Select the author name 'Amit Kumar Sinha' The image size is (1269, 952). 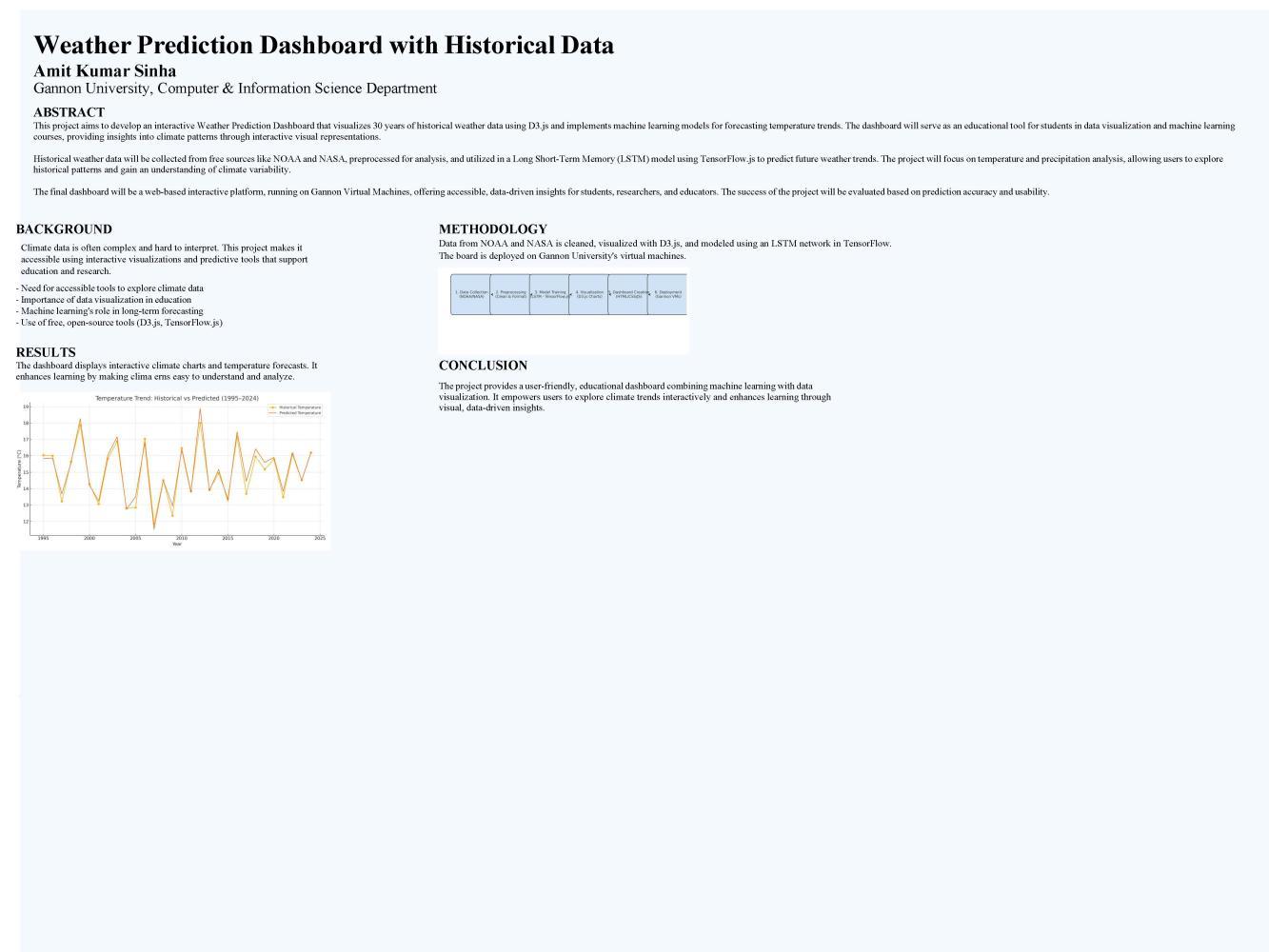pyautogui.click(x=105, y=70)
